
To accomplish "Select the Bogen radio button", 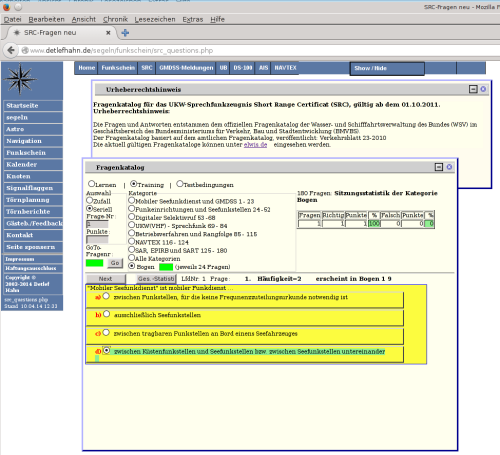I will pyautogui.click(x=132, y=266).
